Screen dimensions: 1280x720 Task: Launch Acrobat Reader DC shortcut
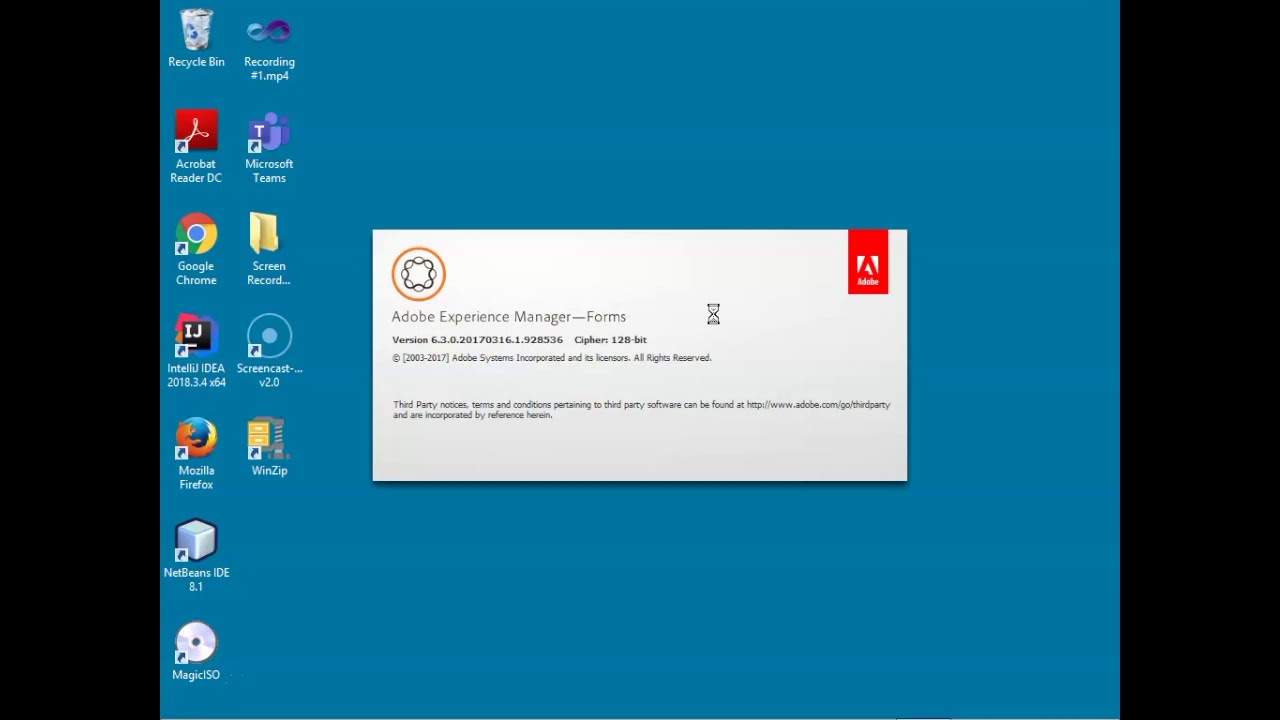pos(196,147)
